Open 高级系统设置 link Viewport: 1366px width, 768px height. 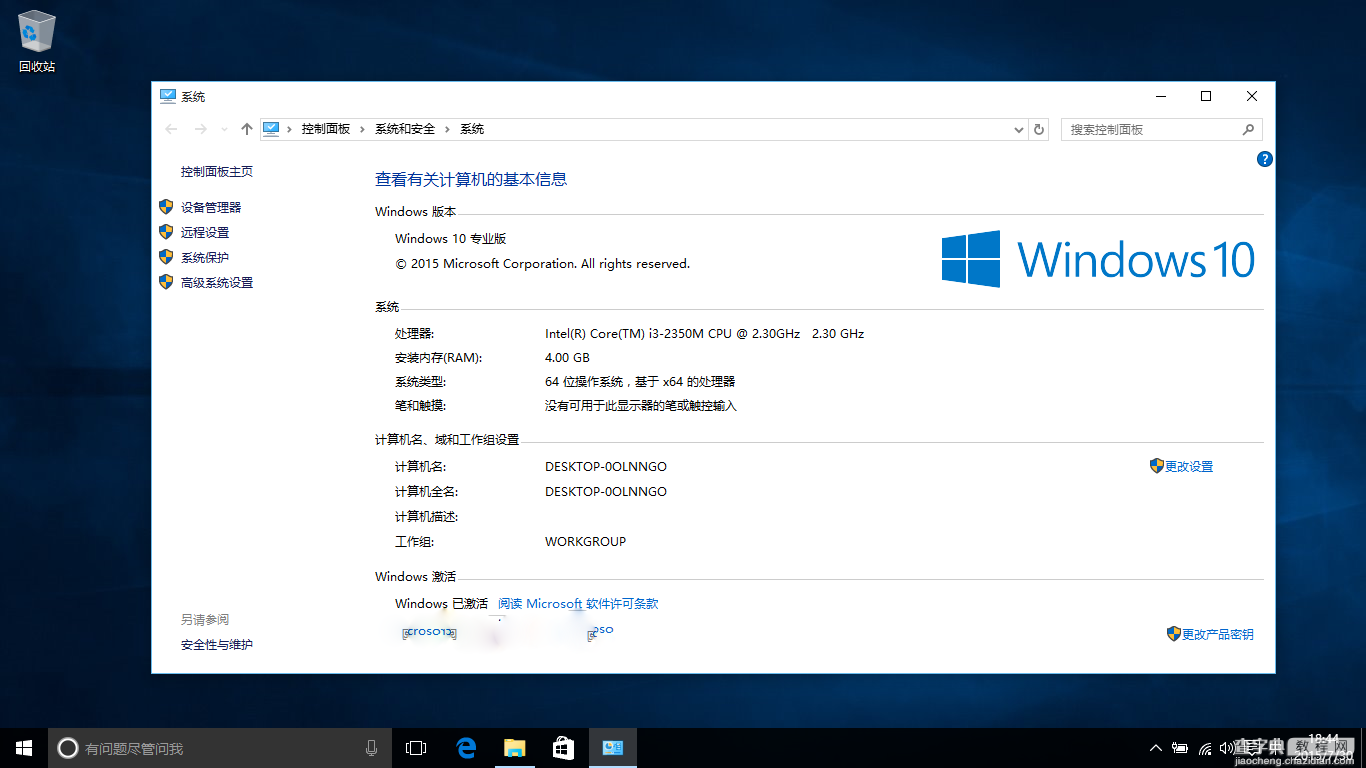pos(217,283)
